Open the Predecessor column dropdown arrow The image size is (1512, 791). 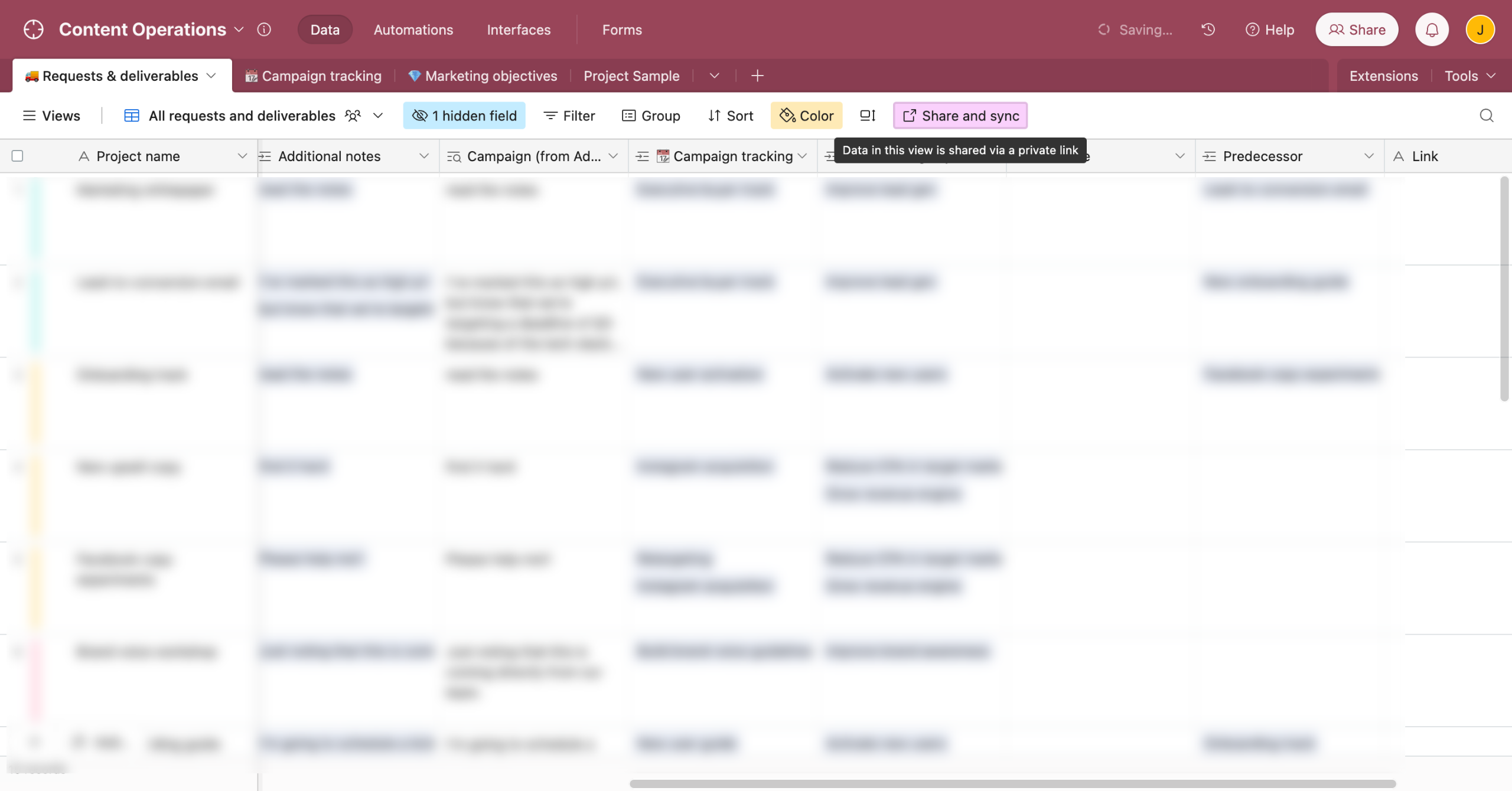(x=1368, y=156)
